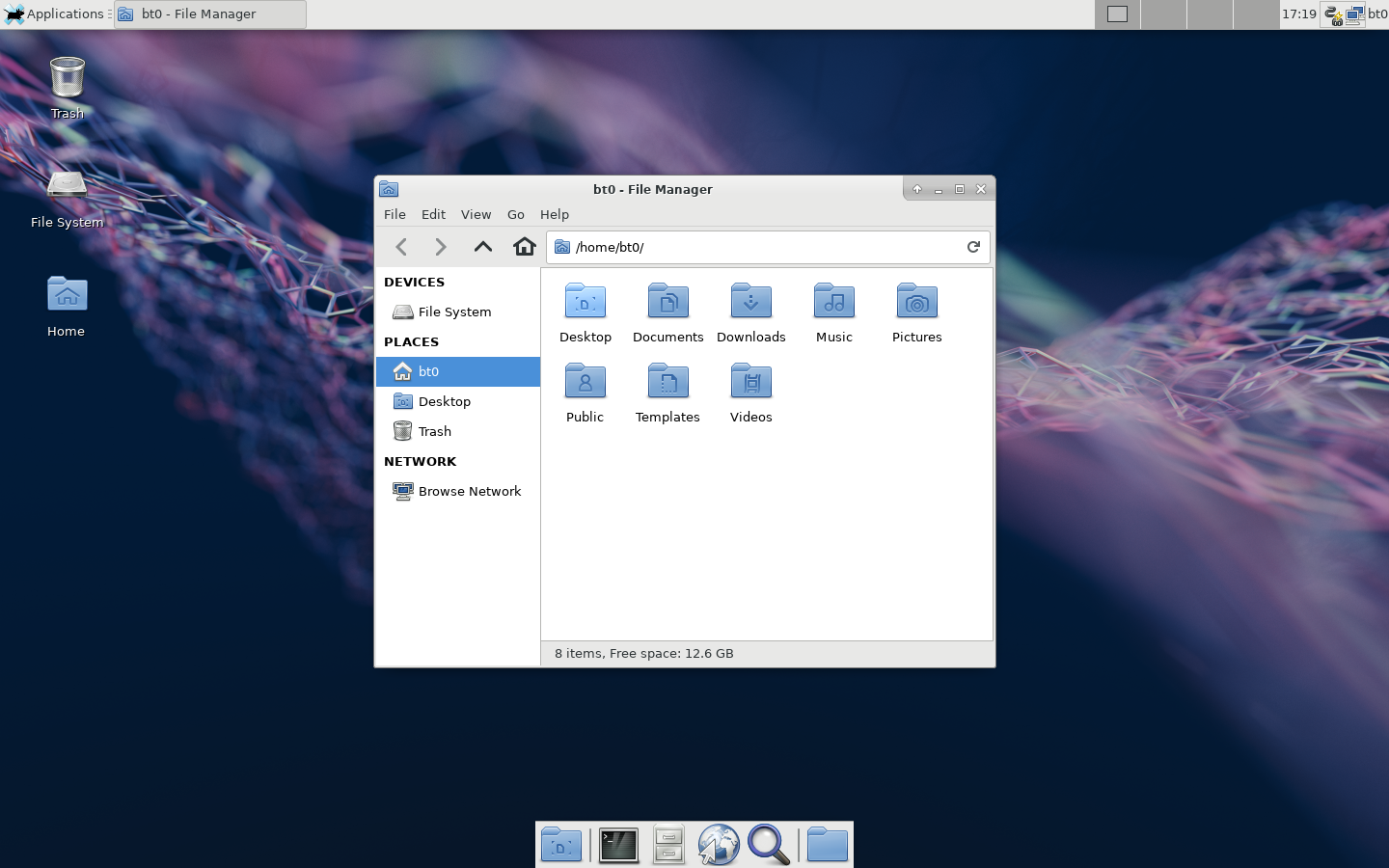Open the Go menu
The width and height of the screenshot is (1389, 868).
[516, 214]
